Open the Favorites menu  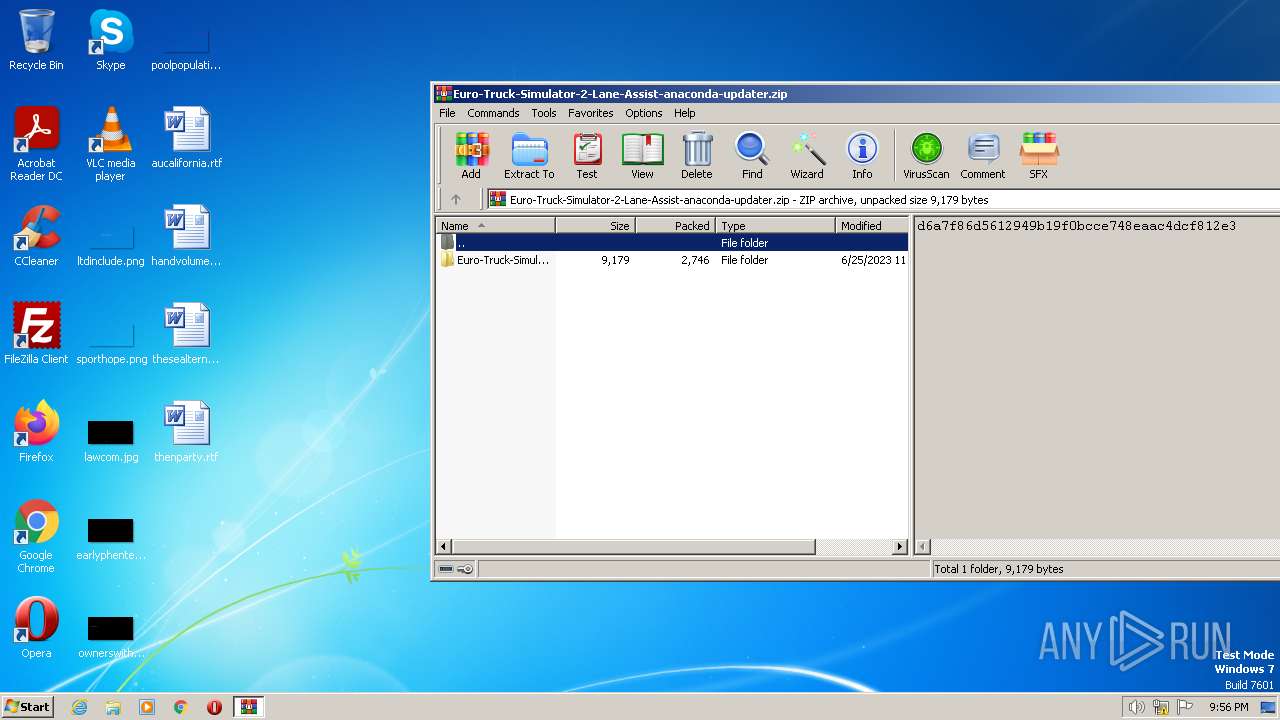[591, 113]
